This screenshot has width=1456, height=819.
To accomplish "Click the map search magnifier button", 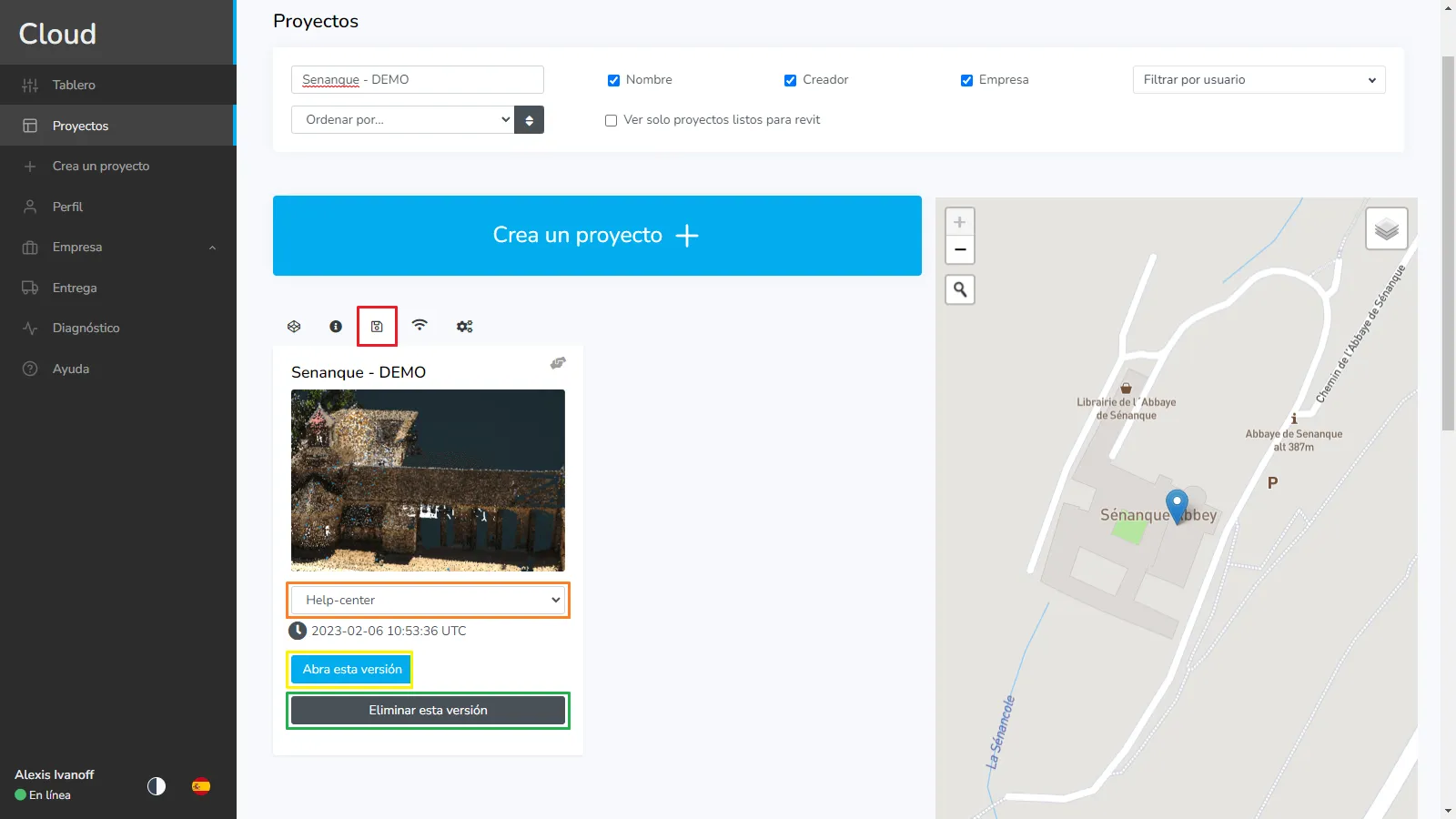I will click(959, 289).
